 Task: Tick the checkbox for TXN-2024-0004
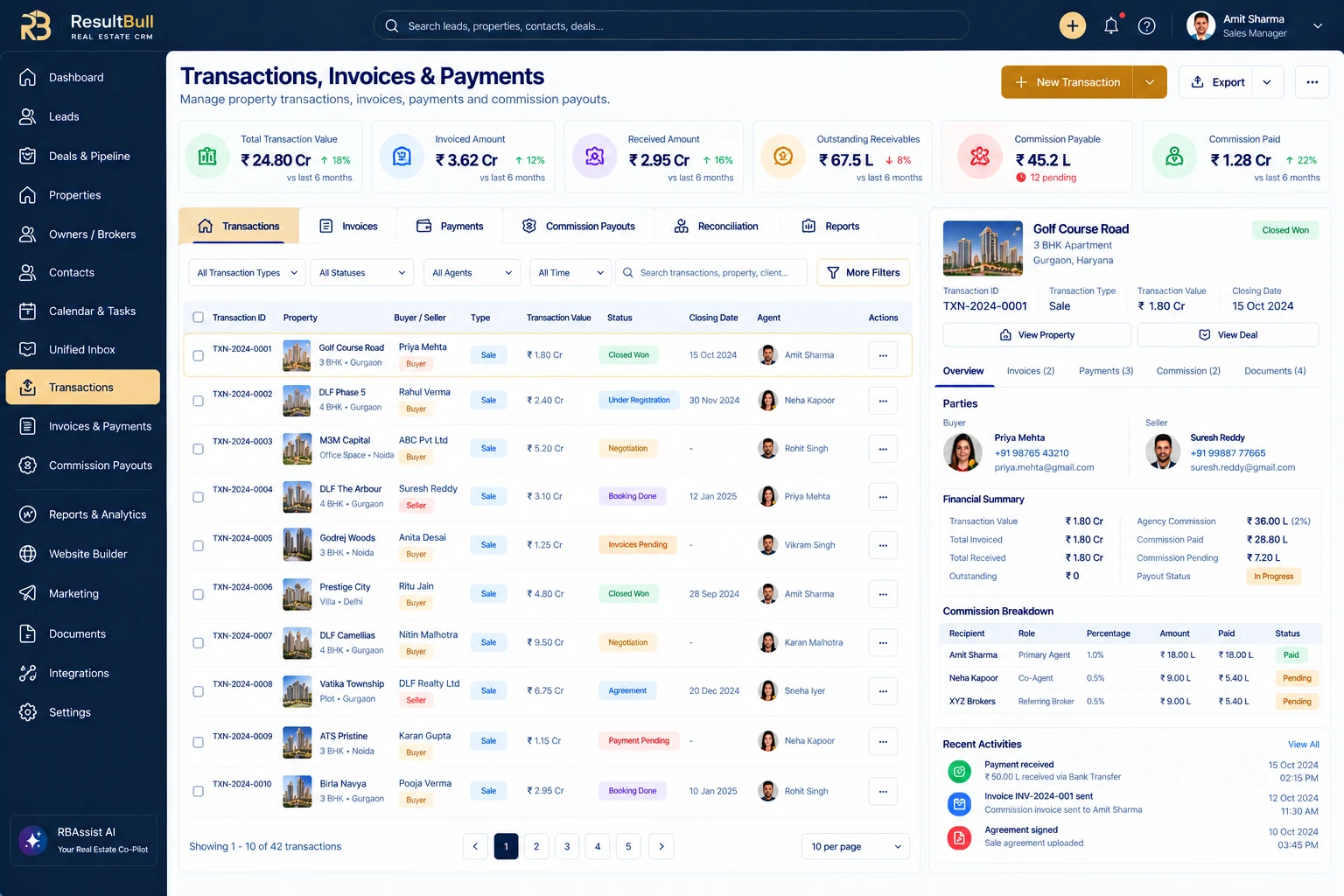pos(198,497)
